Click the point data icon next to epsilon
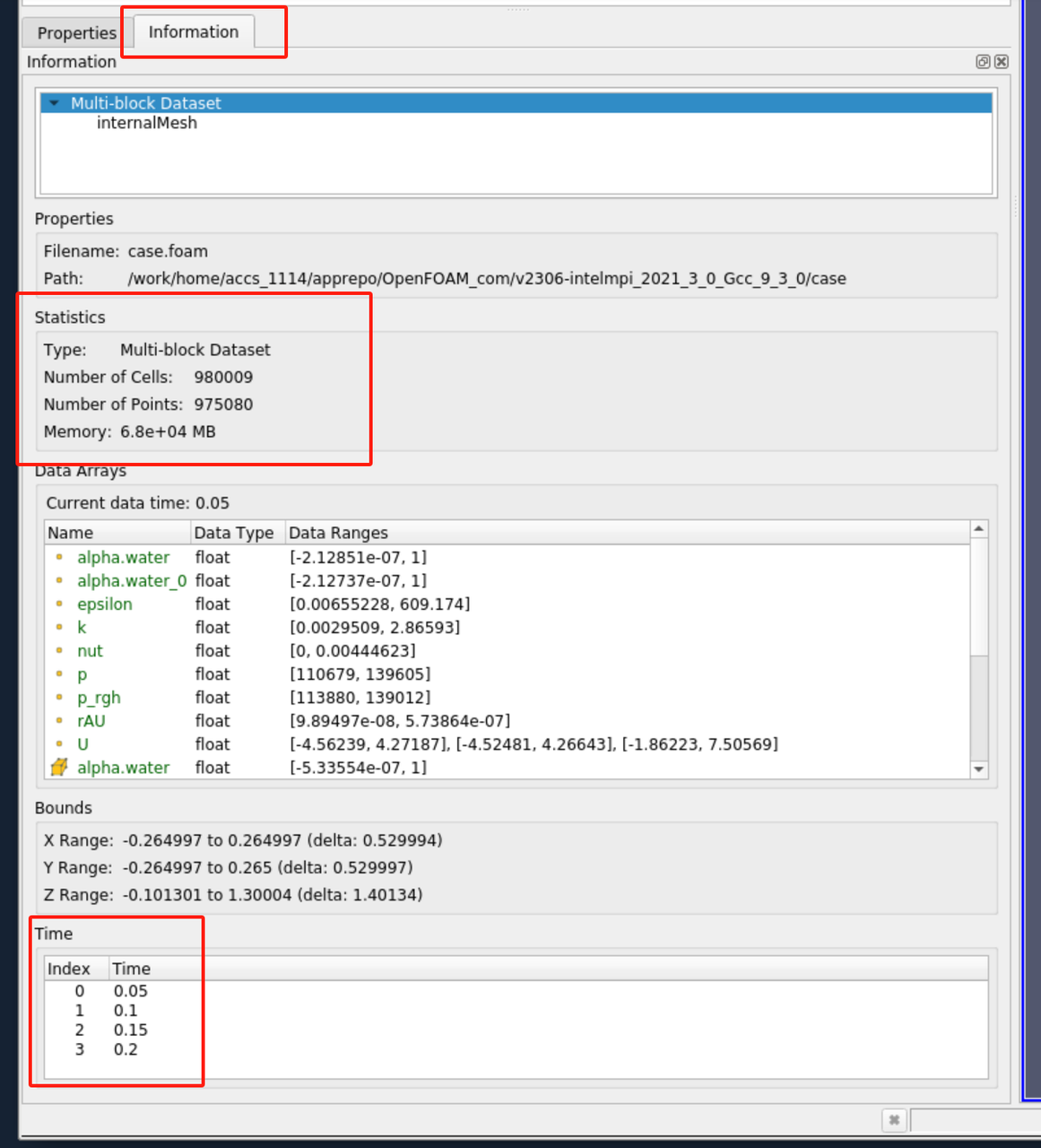 (59, 604)
